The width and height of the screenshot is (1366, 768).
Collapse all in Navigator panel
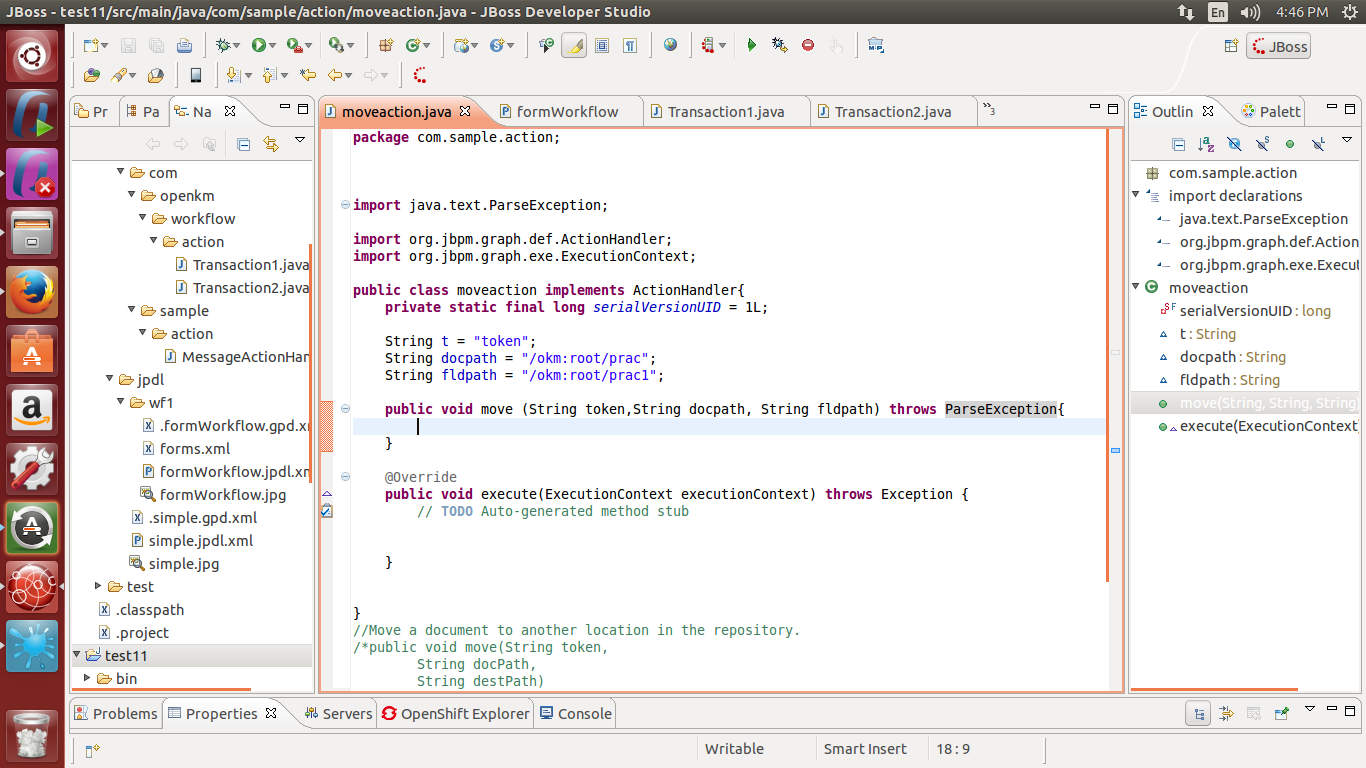point(243,144)
